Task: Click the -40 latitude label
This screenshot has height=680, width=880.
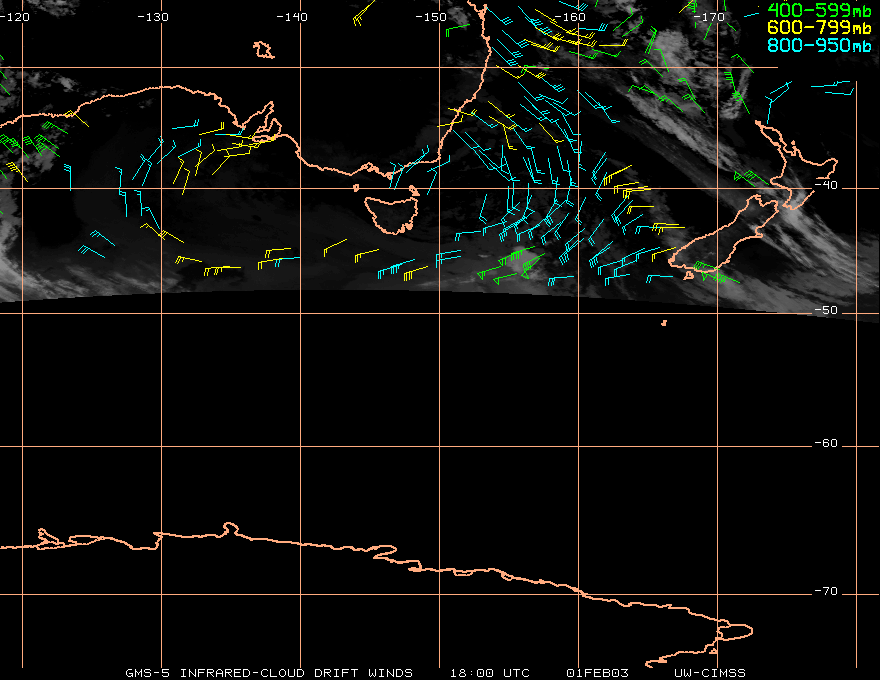Action: click(x=826, y=185)
